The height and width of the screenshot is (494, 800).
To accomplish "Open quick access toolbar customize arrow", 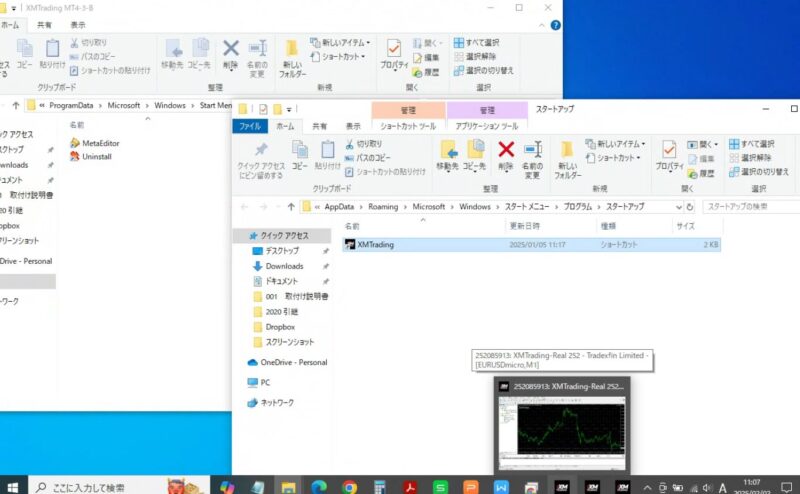I will click(x=289, y=109).
